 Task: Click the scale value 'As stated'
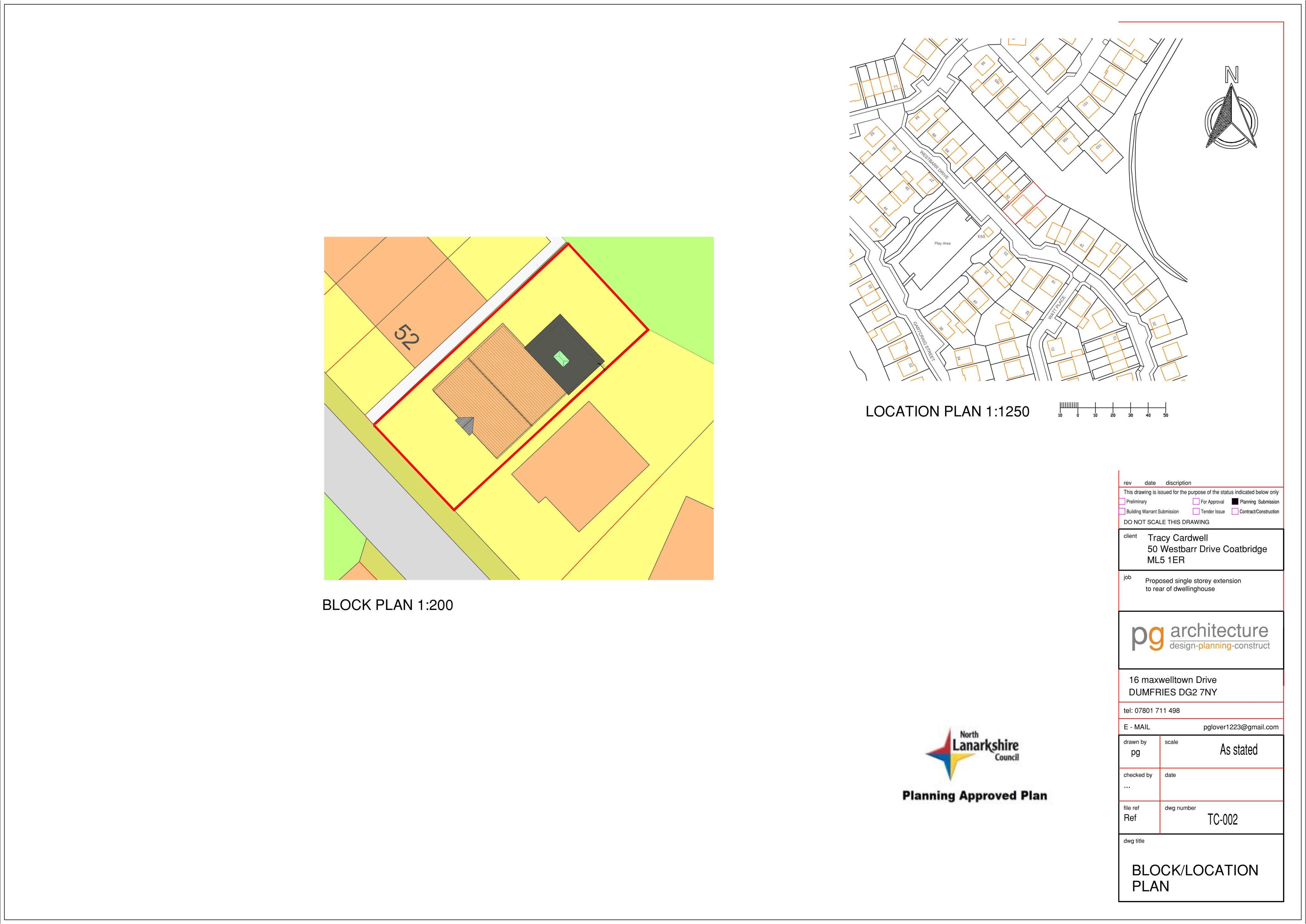1238,750
